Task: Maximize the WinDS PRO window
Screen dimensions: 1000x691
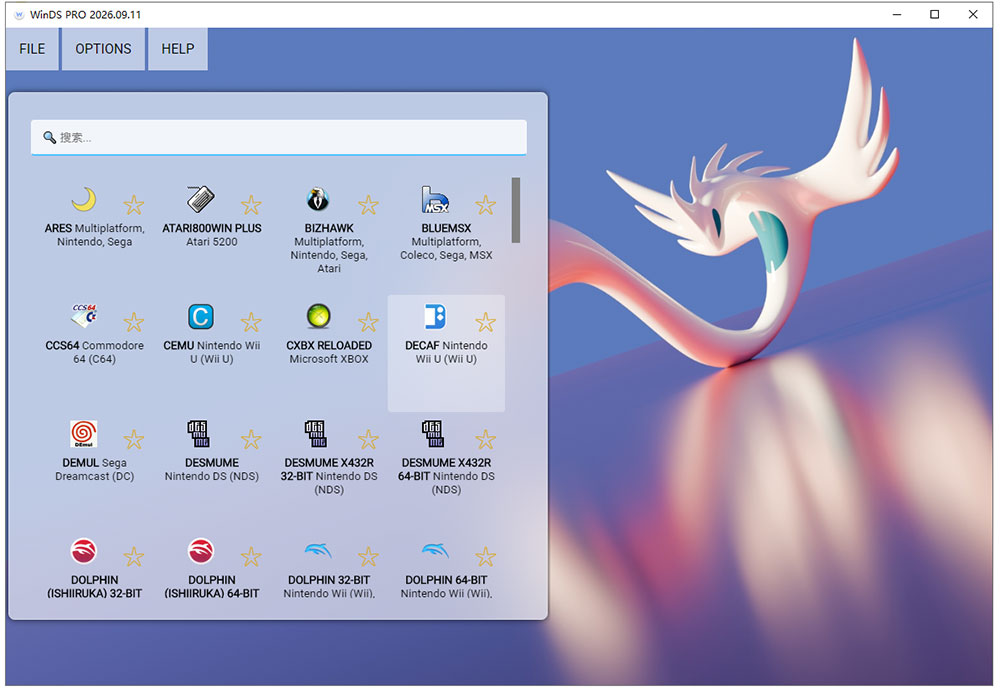Action: (934, 14)
